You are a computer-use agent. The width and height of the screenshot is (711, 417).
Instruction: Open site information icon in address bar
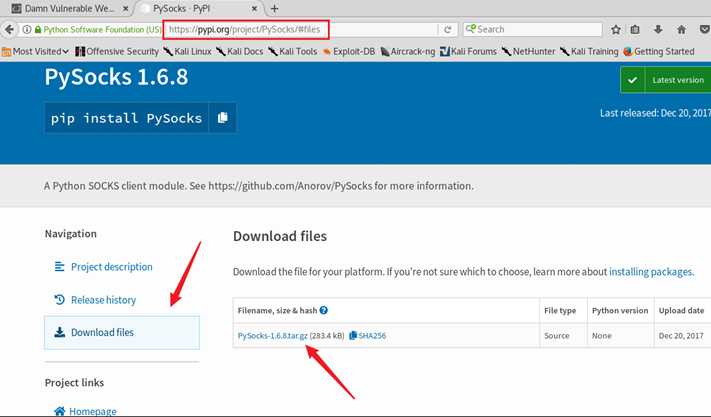27,29
